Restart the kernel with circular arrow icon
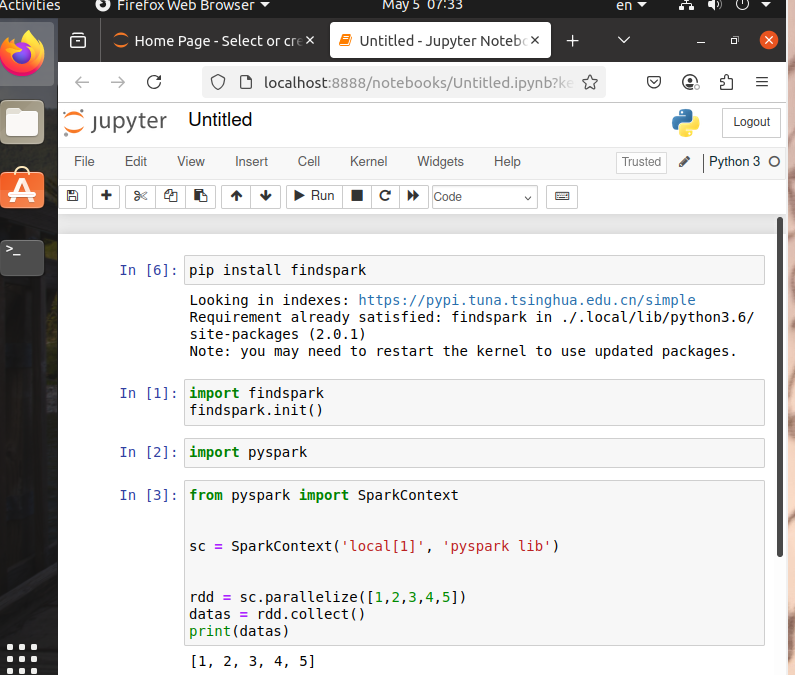The height and width of the screenshot is (675, 795). tap(384, 197)
